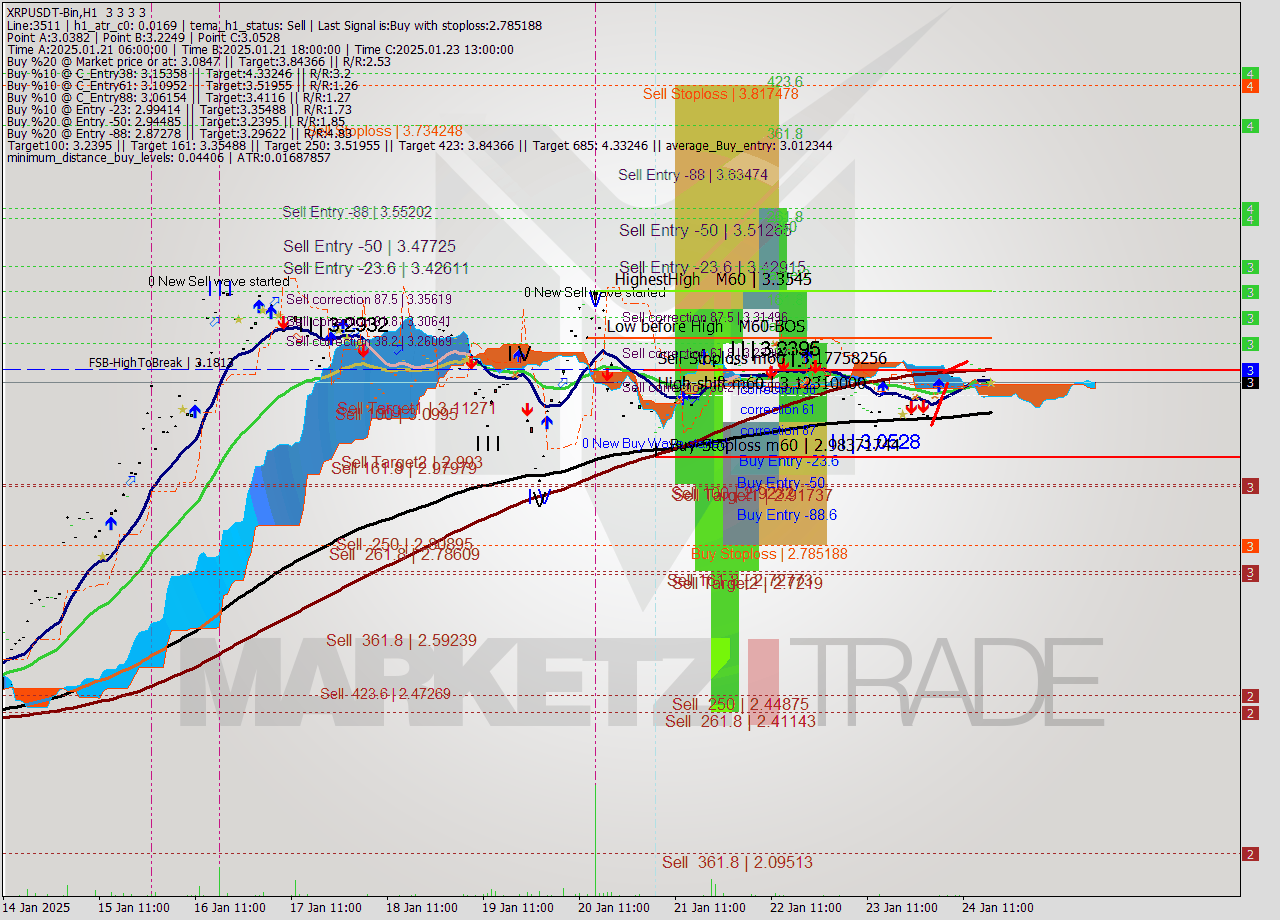Click the black current-price tag on right axis
The image size is (1280, 920).
pyautogui.click(x=1250, y=383)
